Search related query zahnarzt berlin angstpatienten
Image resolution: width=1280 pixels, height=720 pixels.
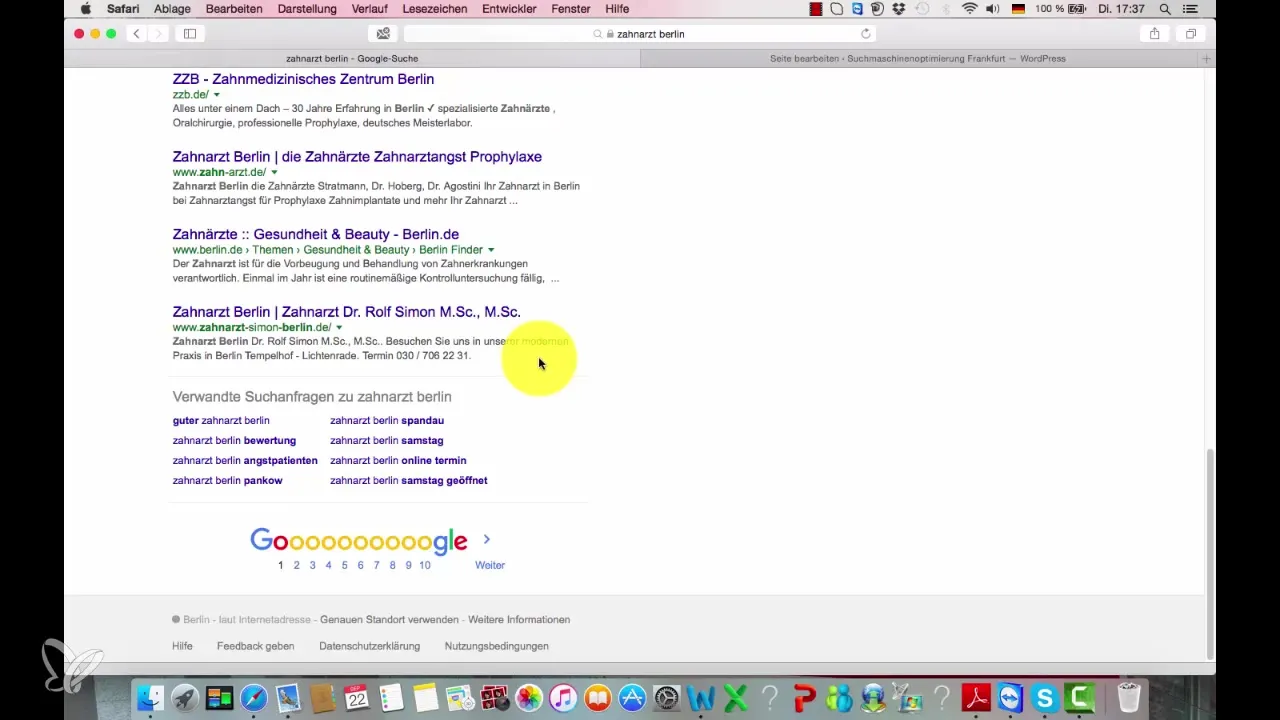[x=245, y=461]
